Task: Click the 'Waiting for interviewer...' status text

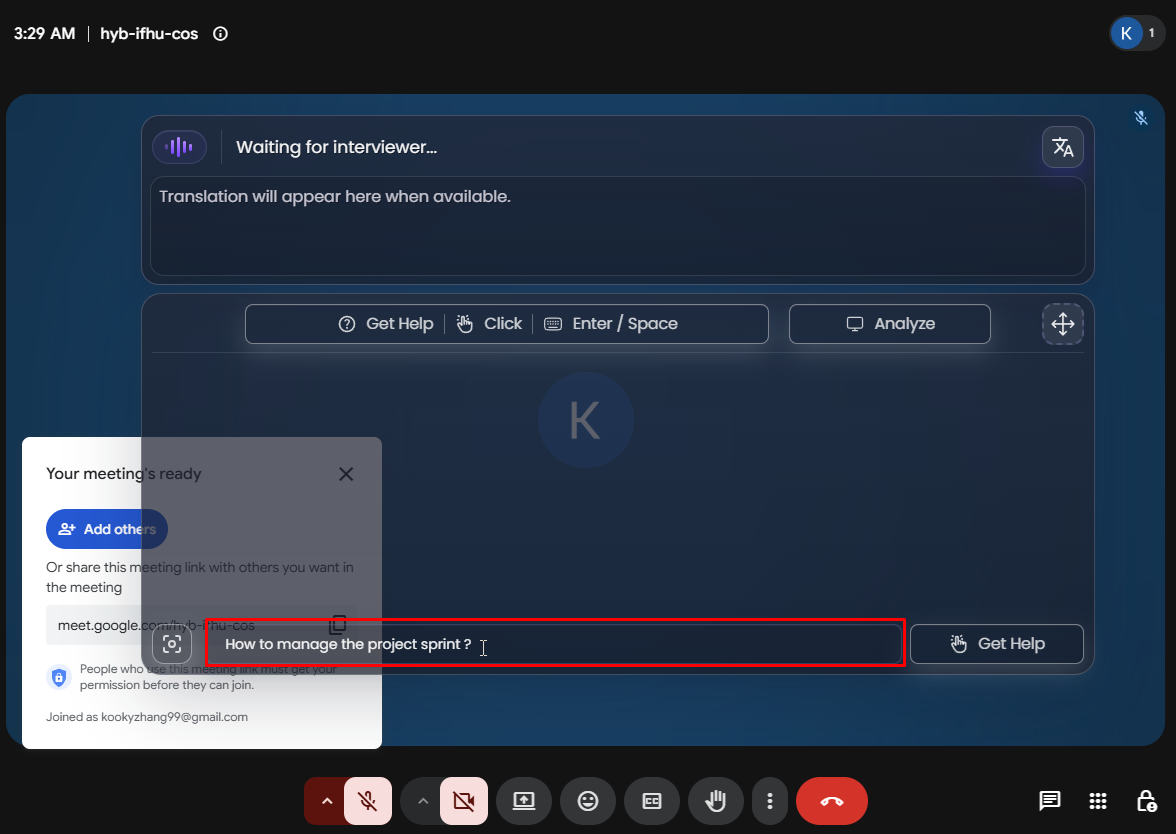Action: (x=337, y=147)
